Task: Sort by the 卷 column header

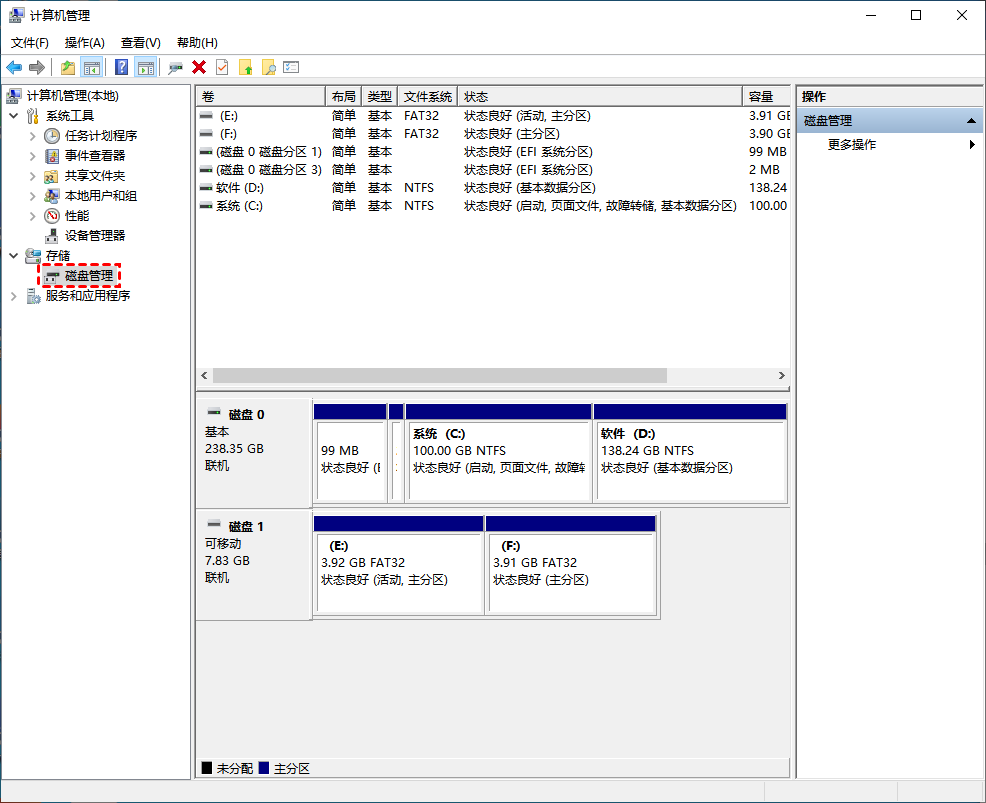Action: (x=260, y=96)
